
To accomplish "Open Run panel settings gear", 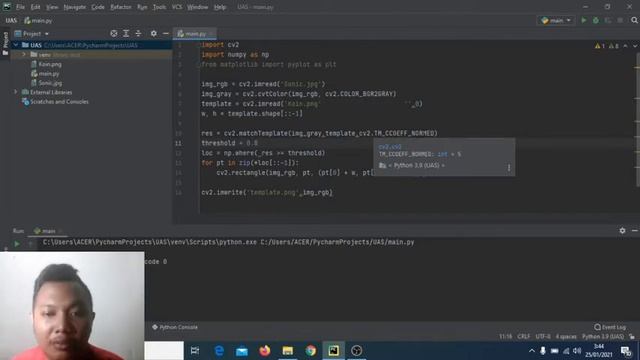I will pos(622,231).
